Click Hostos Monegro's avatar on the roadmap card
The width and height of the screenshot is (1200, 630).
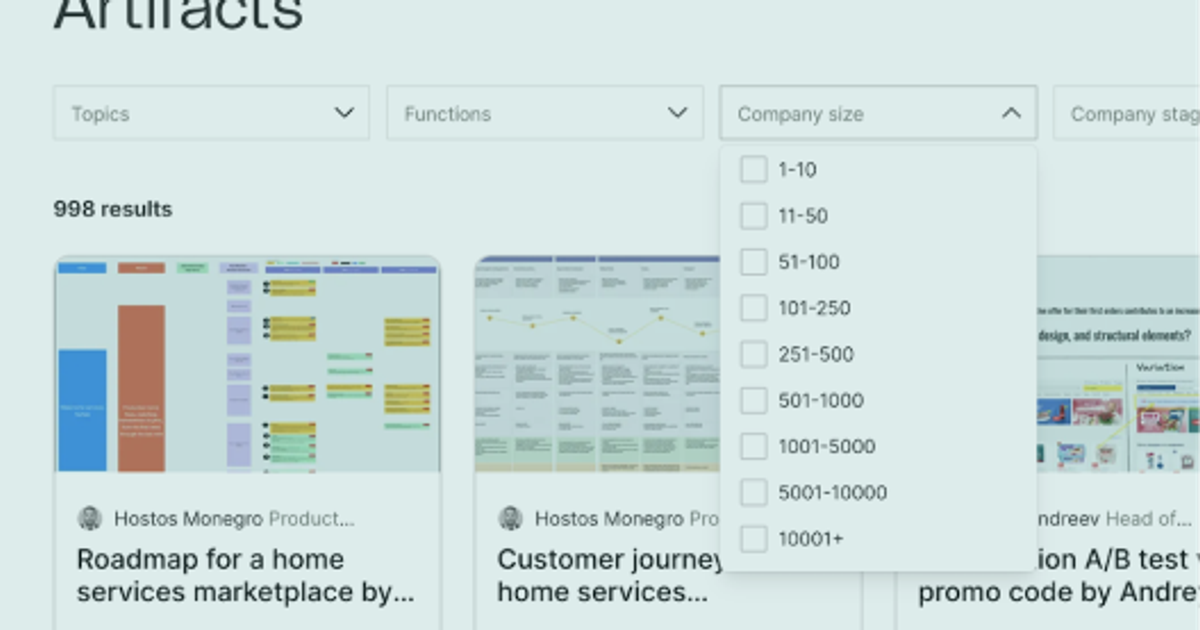[x=90, y=518]
